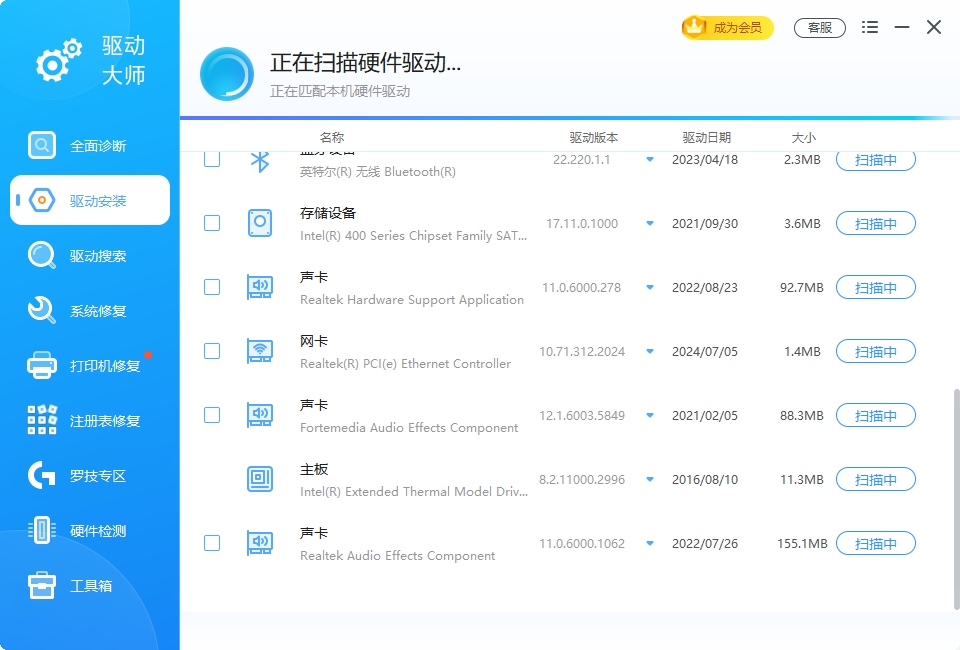Expand version dropdown for 8.2.11000.2996

pyautogui.click(x=650, y=479)
